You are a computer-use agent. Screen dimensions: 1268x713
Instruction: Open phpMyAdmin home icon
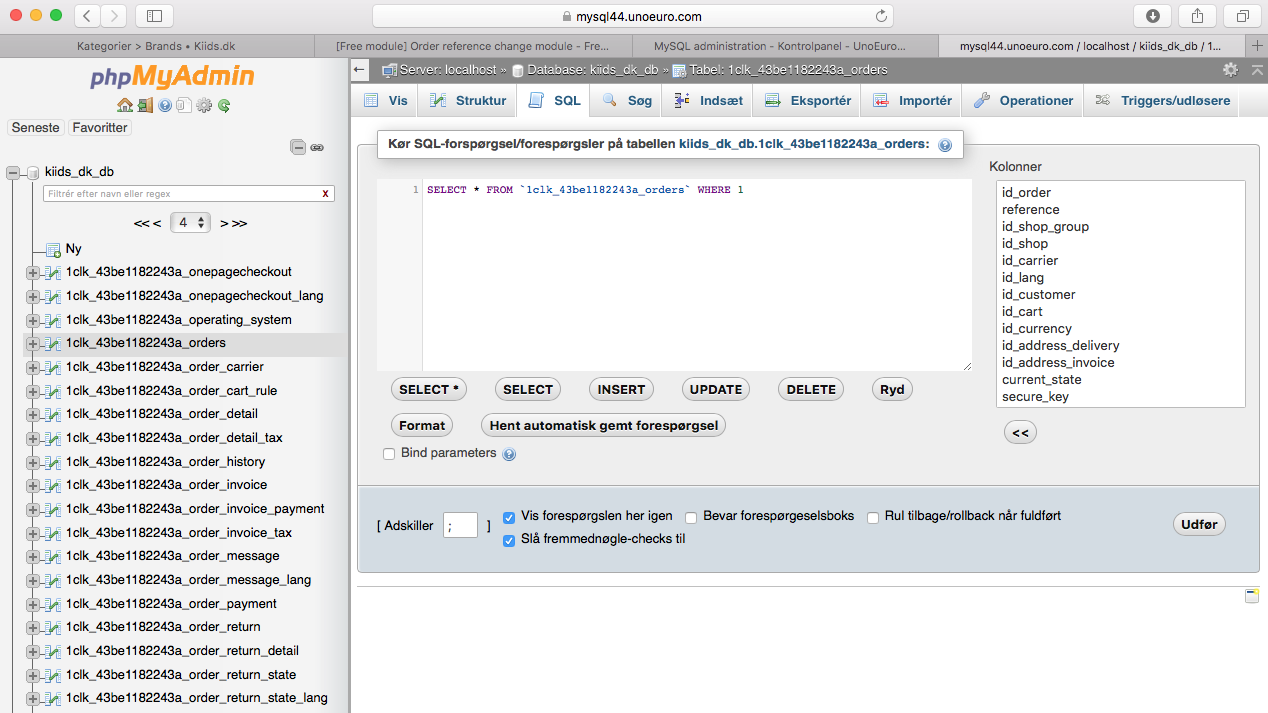point(125,105)
